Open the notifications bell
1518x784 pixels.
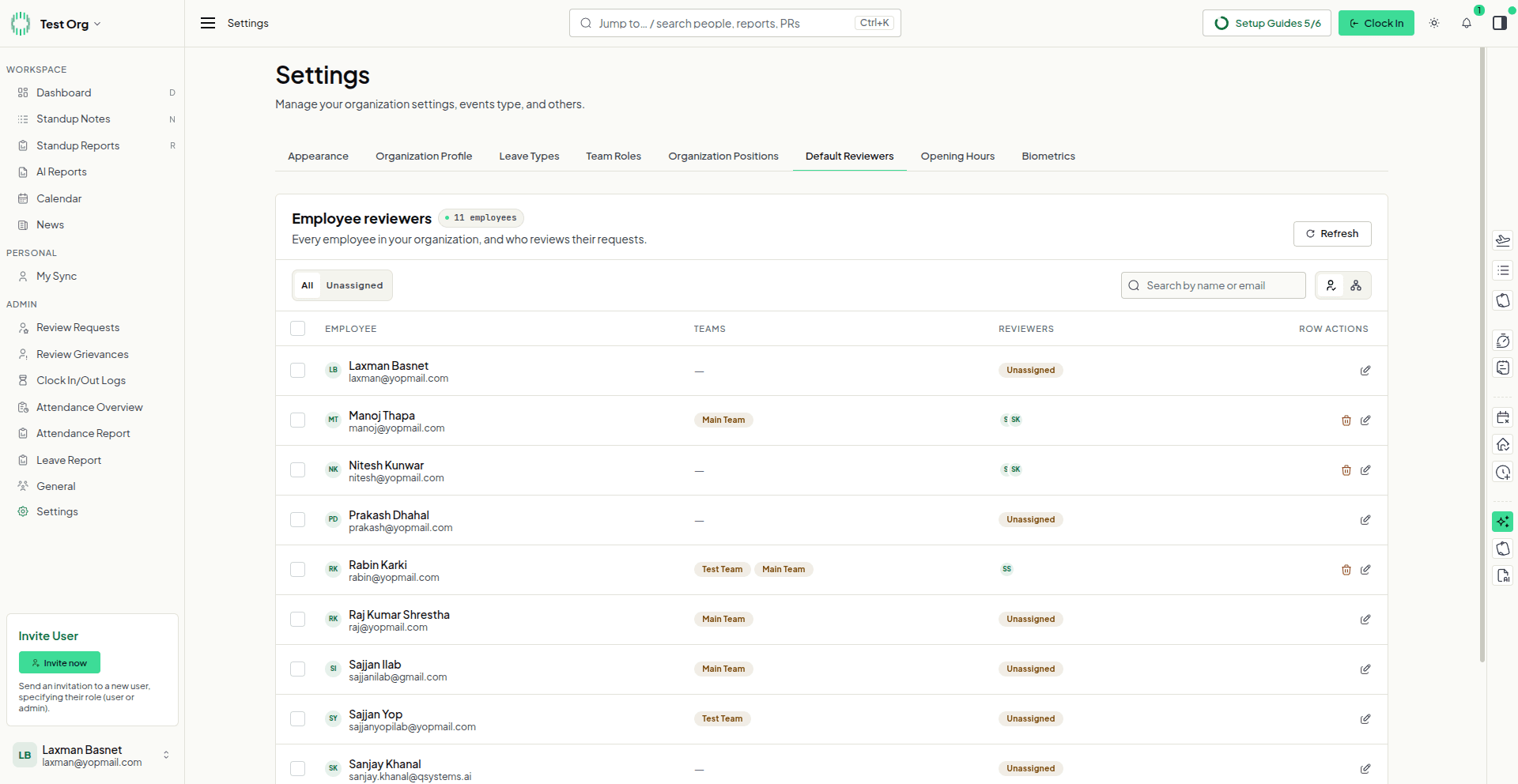(1467, 24)
